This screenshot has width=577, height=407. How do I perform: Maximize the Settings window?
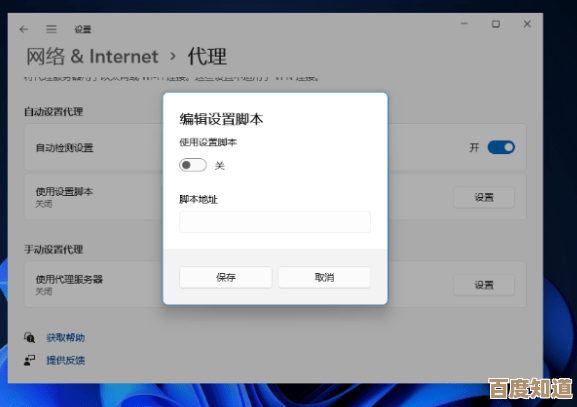tap(496, 24)
